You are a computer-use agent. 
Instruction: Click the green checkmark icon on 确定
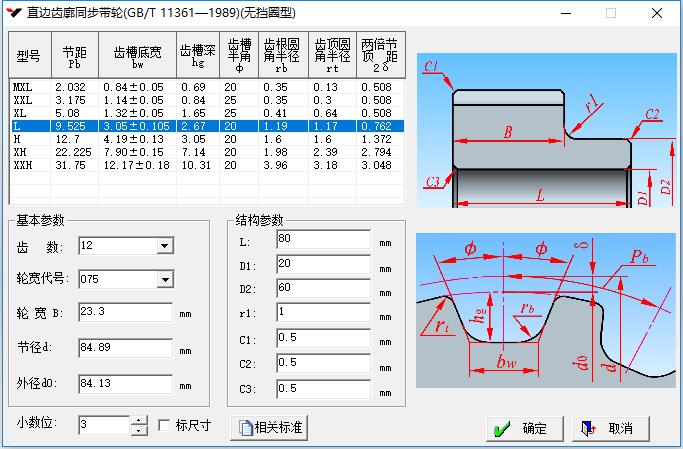500,428
